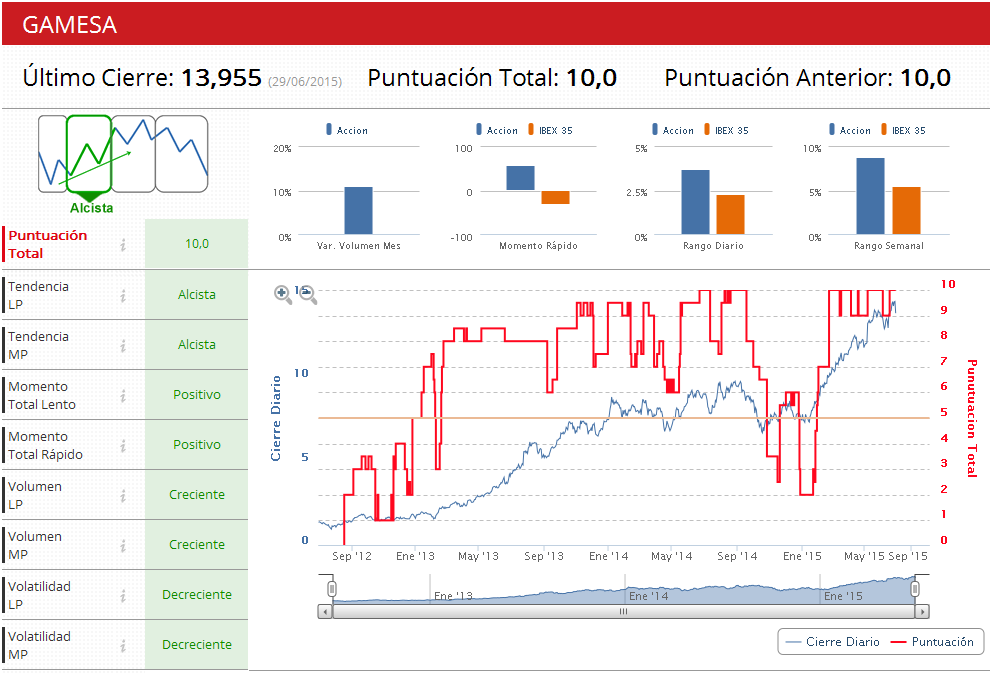Open info icon for Puntuación Total
The width and height of the screenshot is (994, 674).
pyautogui.click(x=123, y=245)
